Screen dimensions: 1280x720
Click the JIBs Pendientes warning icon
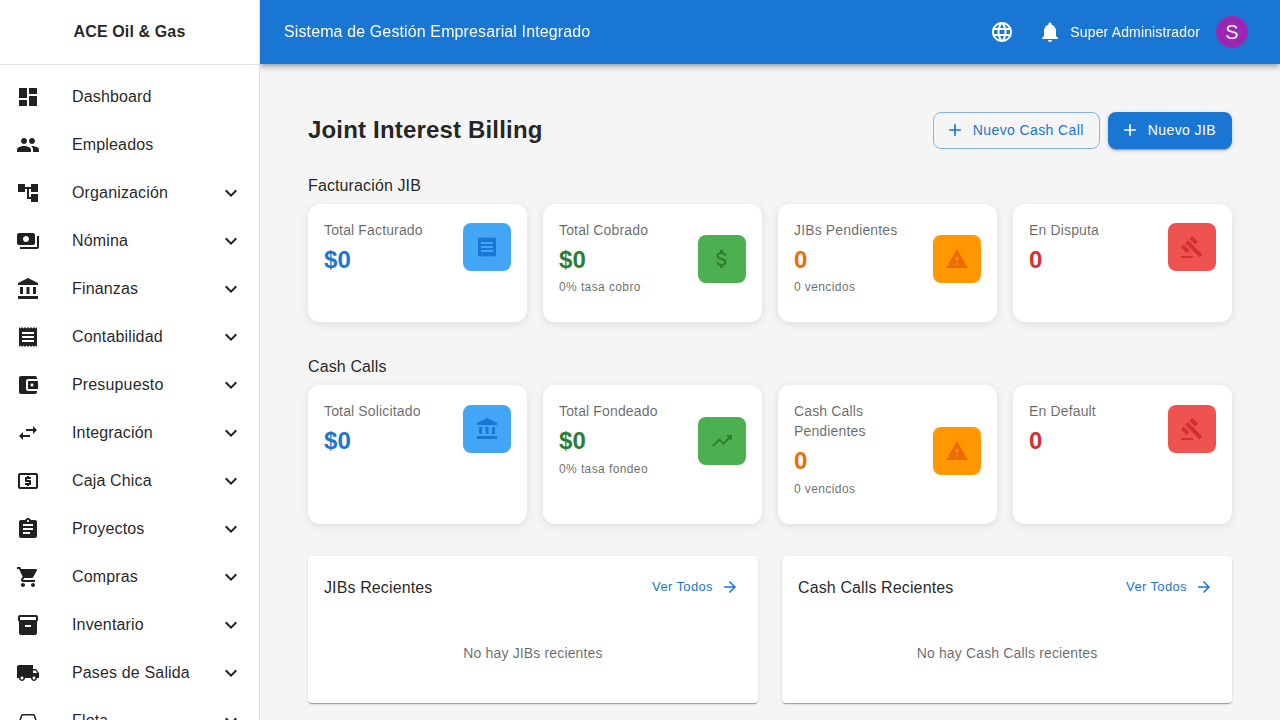(x=956, y=257)
